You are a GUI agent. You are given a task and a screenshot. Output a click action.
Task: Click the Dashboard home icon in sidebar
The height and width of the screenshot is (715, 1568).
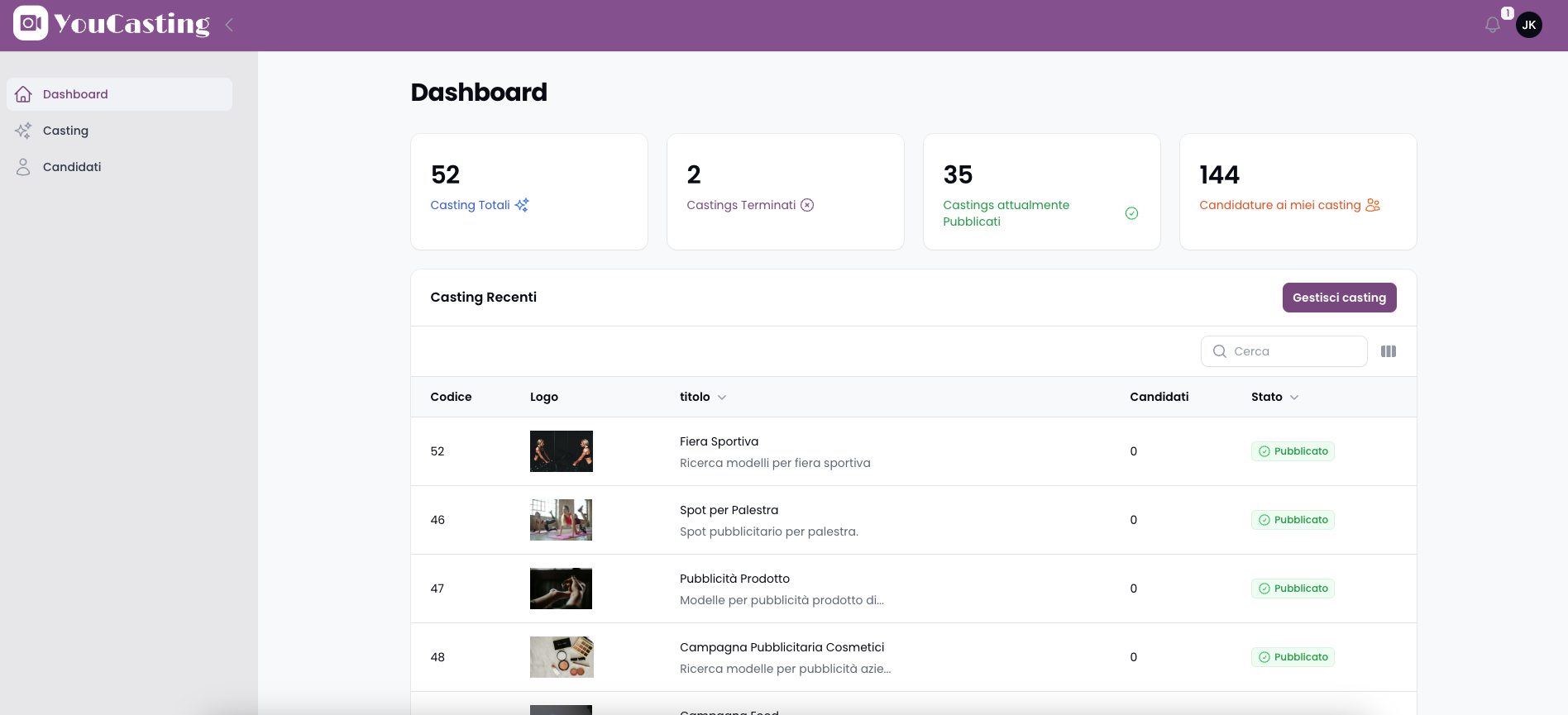coord(23,94)
